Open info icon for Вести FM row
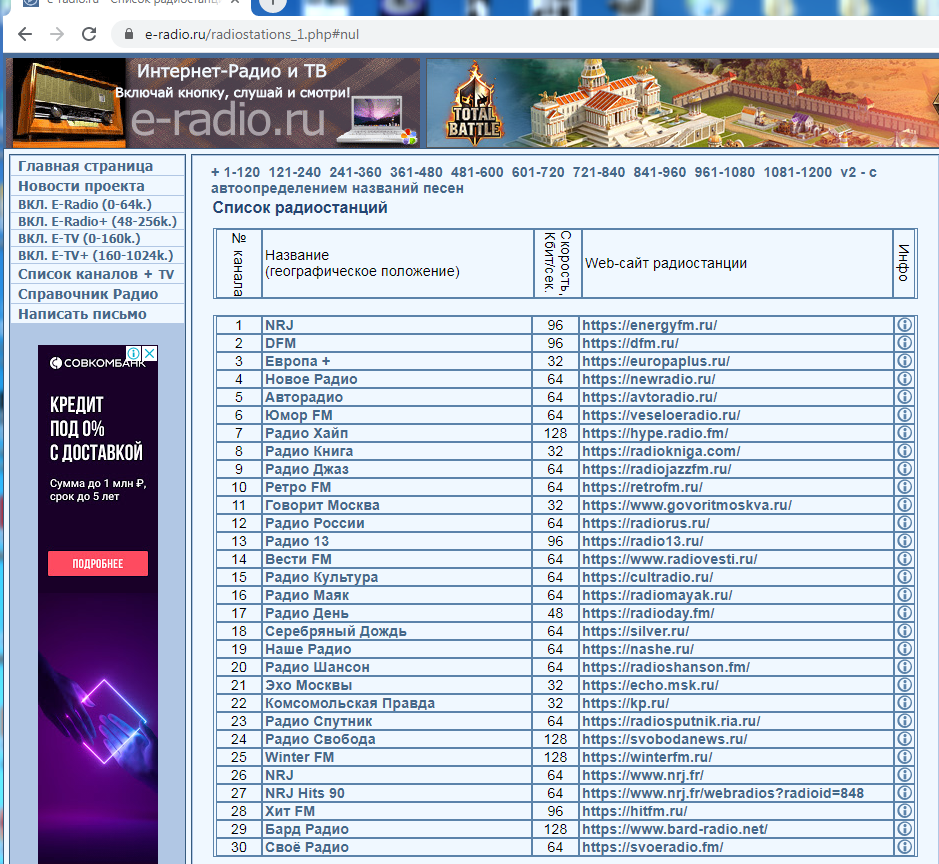 [904, 558]
